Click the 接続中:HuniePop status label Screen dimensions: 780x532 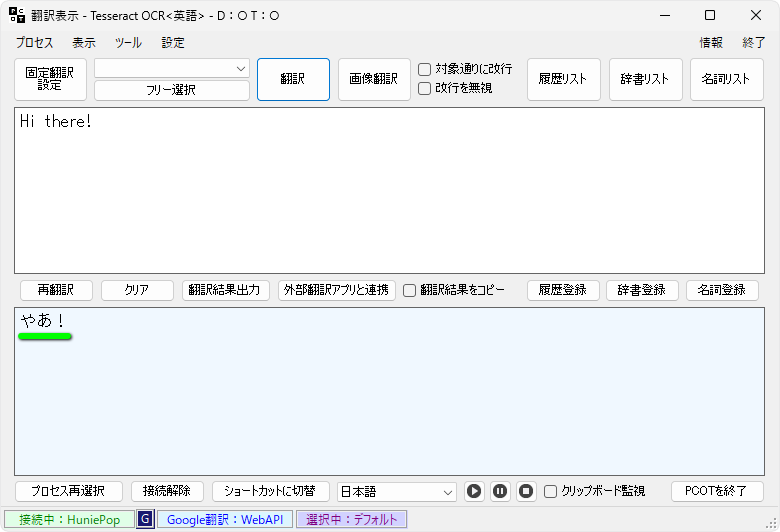69,520
